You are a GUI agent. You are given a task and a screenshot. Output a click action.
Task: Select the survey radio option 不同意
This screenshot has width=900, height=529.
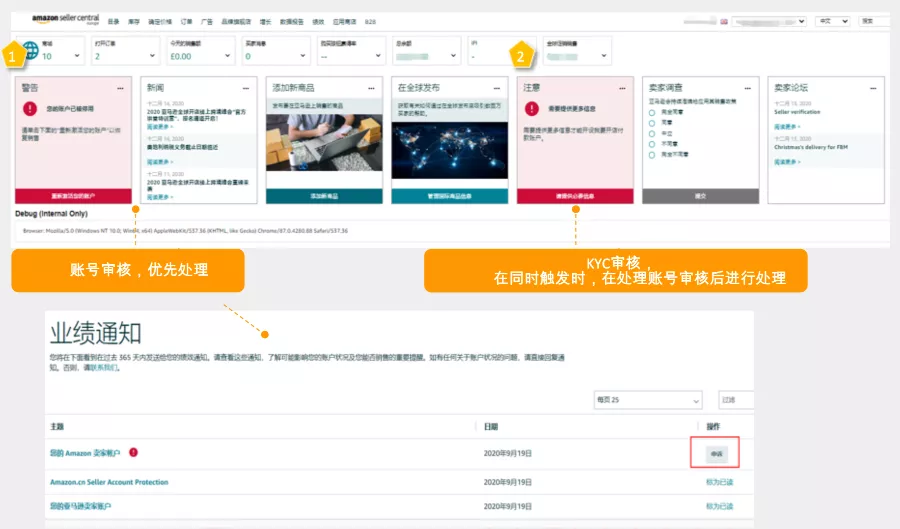tap(652, 144)
